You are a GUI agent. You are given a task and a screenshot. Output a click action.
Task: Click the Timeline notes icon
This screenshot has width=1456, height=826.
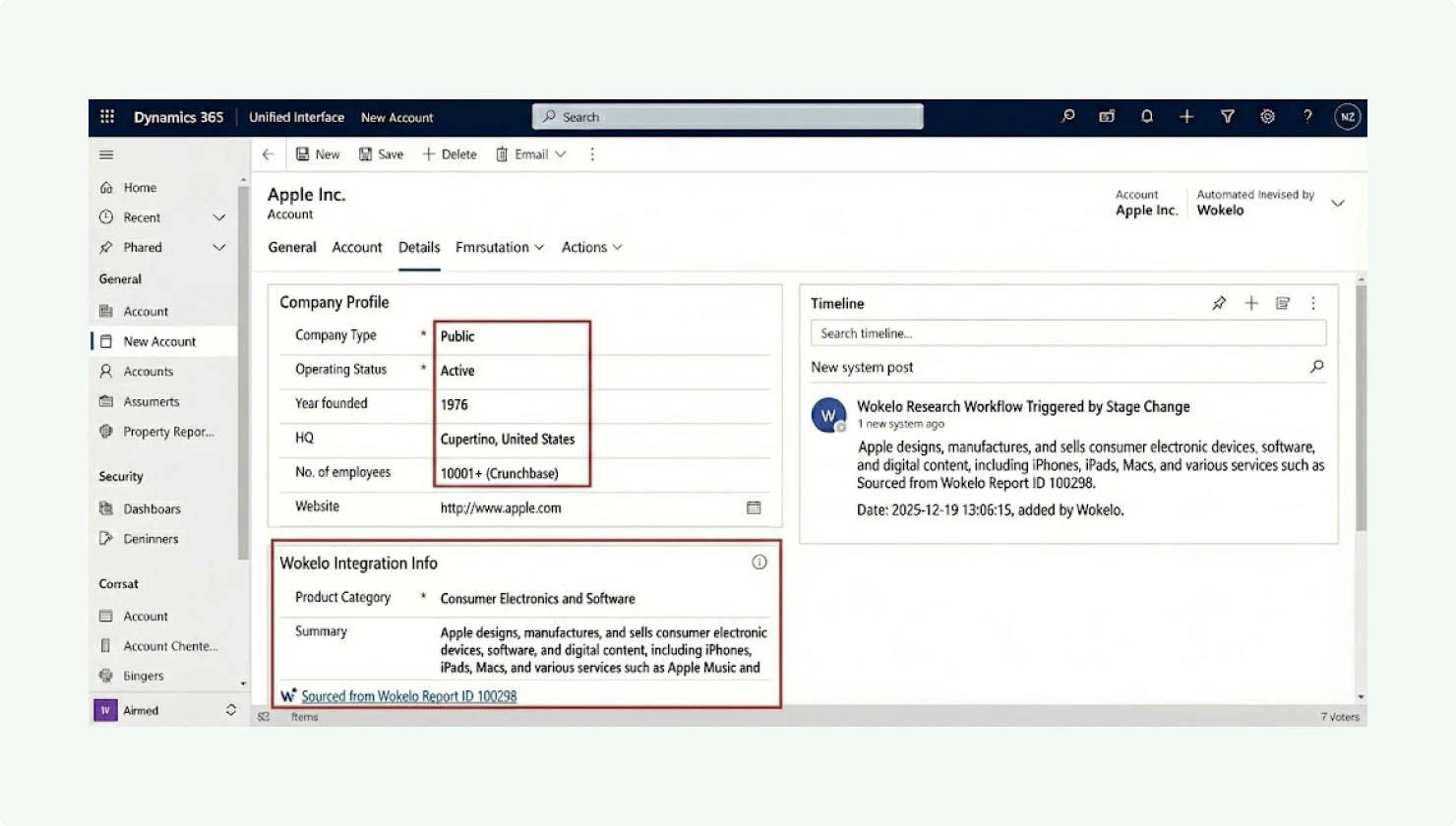1283,304
